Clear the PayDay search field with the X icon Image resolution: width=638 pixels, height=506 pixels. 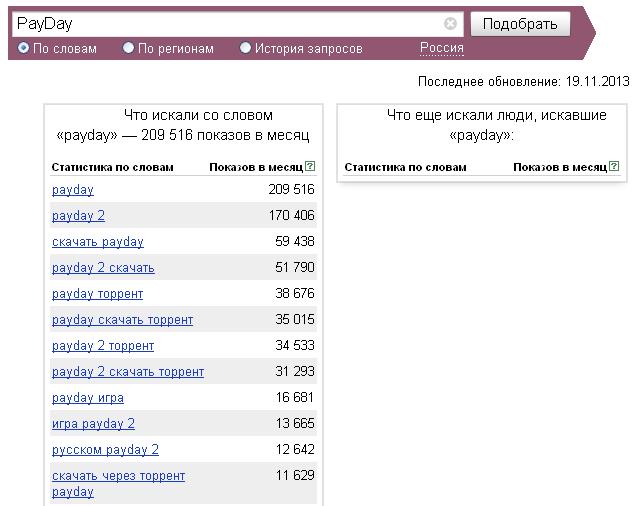(450, 24)
